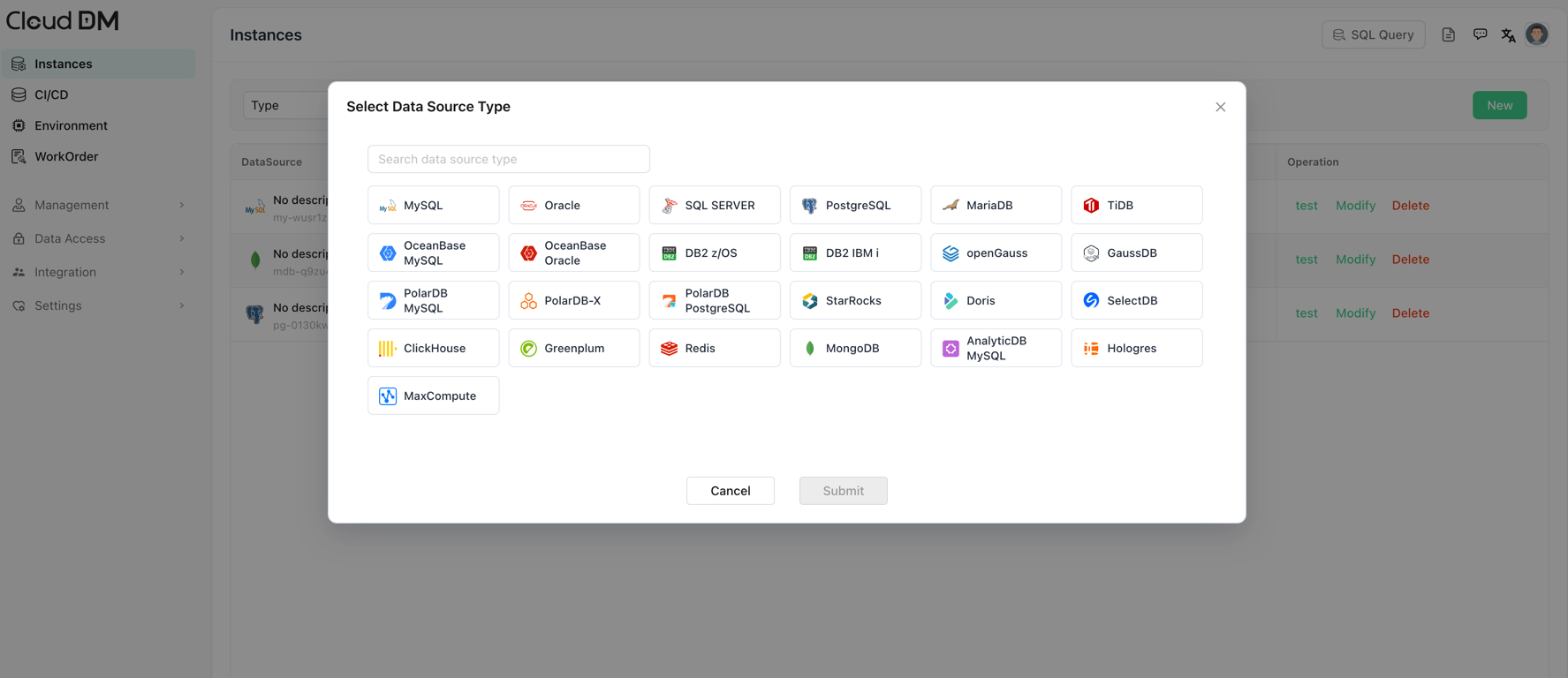Pick the PolarDB PostgreSQL option

point(715,300)
